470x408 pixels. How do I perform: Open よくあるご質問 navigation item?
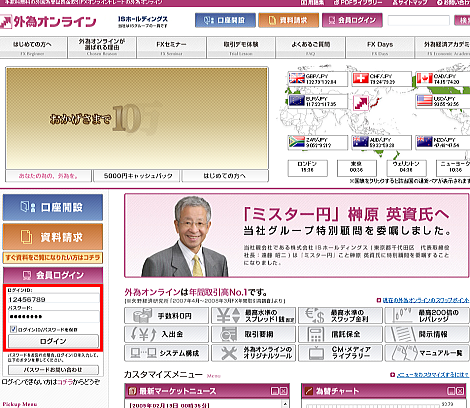pyautogui.click(x=311, y=48)
